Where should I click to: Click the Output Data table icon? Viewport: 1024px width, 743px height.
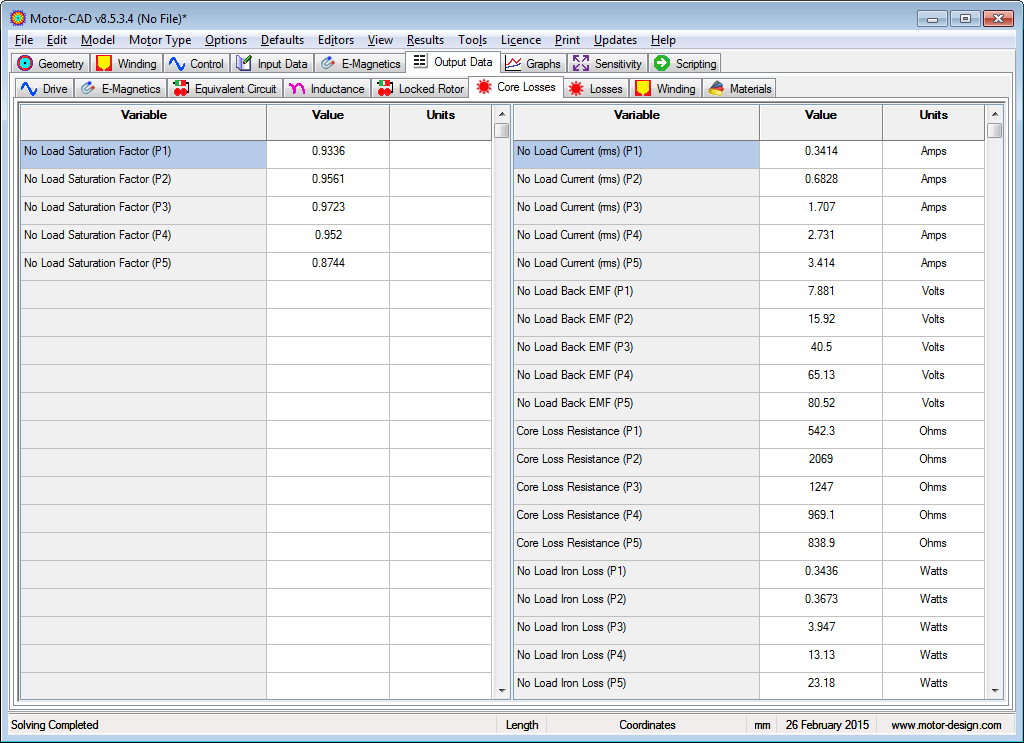[420, 61]
